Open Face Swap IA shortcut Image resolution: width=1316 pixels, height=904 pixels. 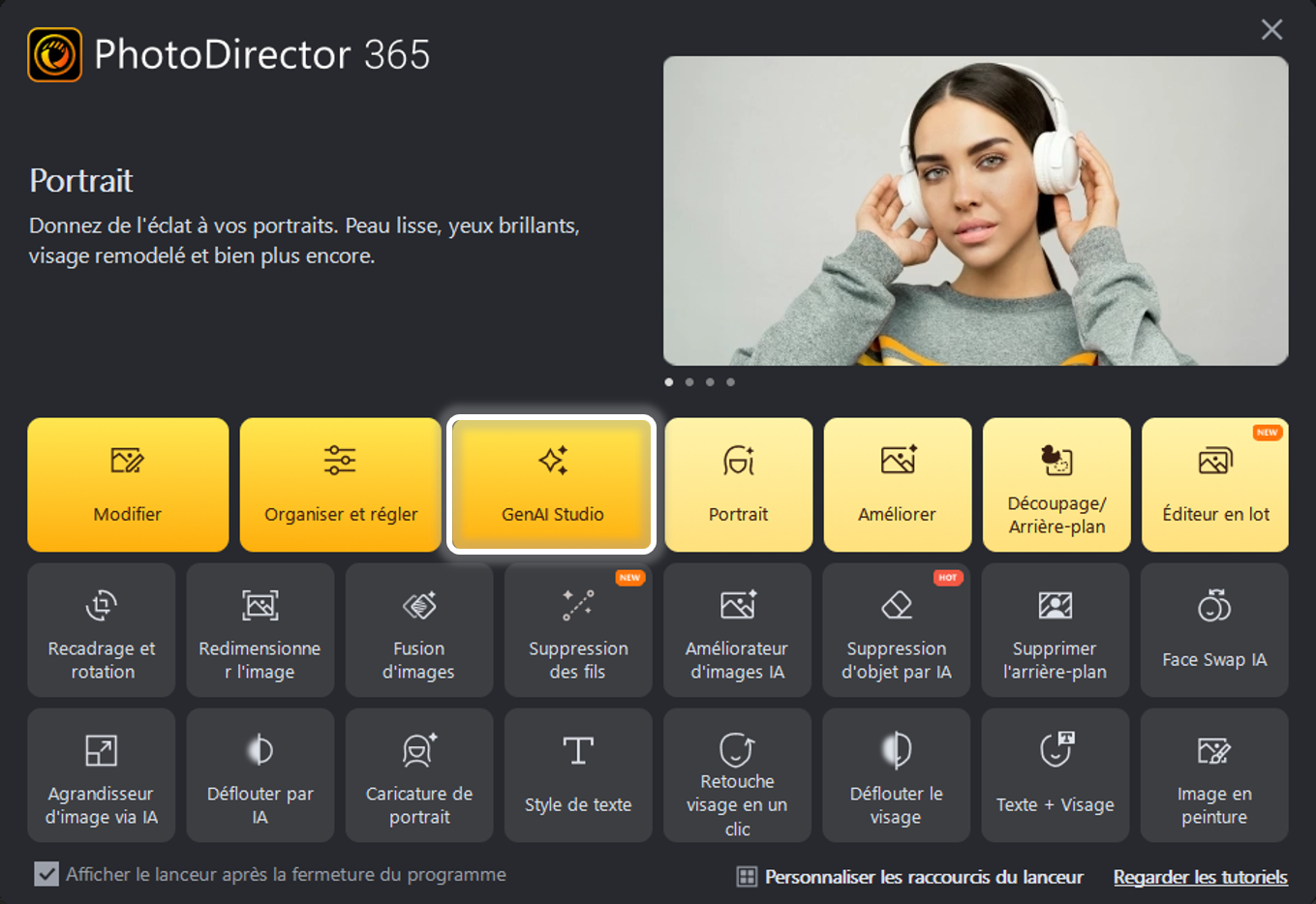pos(1214,630)
